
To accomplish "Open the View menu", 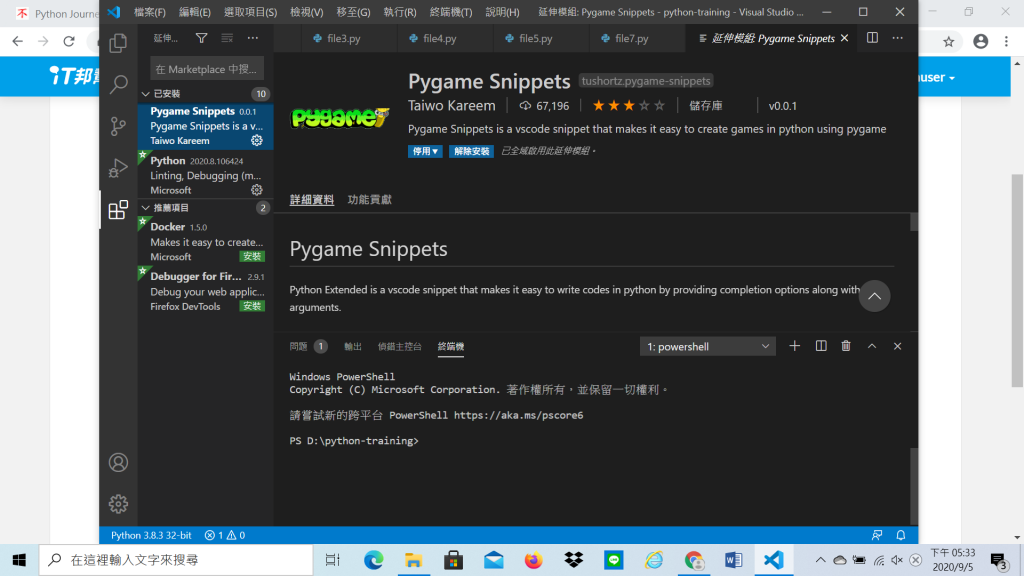I will (306, 12).
